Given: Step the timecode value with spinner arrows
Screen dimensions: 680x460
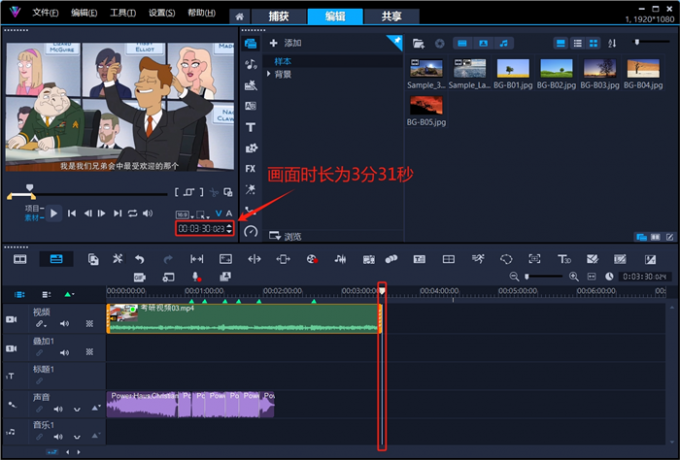Looking at the screenshot, I should click(x=229, y=228).
